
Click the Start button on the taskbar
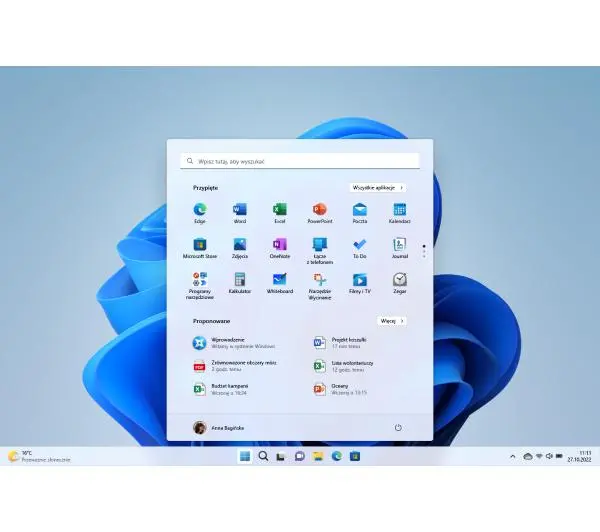click(245, 456)
